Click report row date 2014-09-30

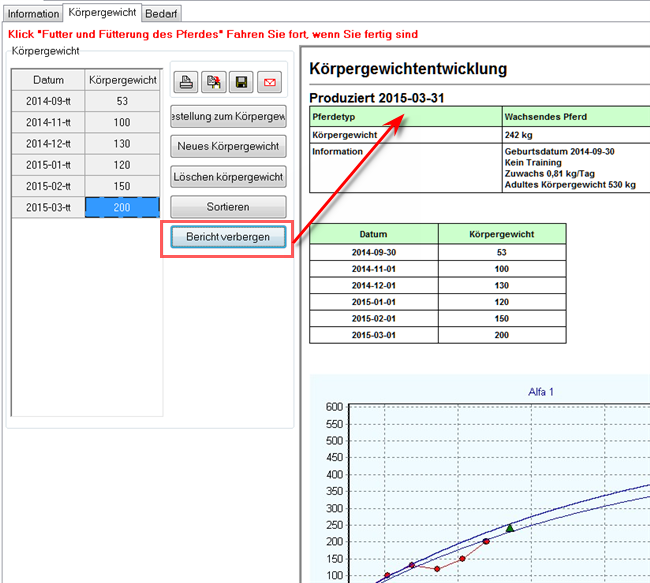click(374, 253)
